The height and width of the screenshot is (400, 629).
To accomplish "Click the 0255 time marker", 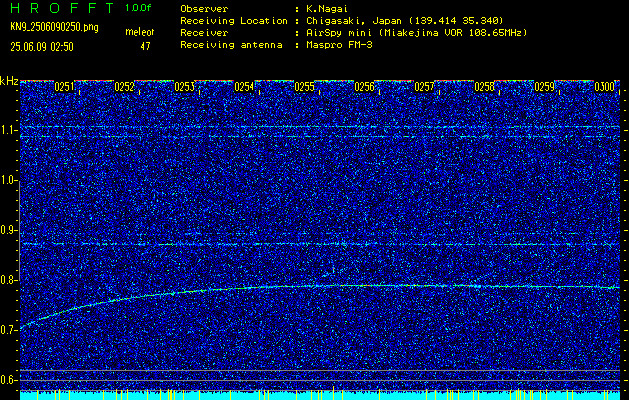I will point(304,87).
